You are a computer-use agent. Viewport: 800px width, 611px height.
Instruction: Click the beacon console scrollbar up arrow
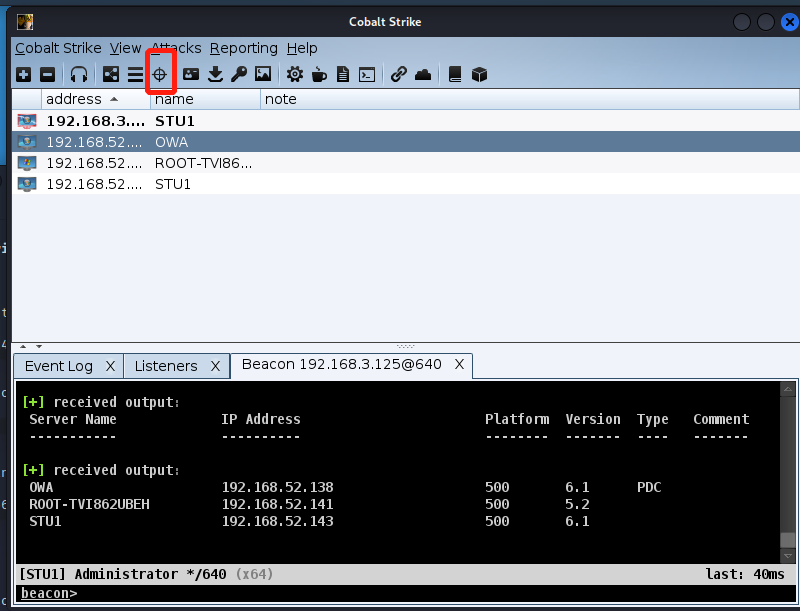coord(788,389)
